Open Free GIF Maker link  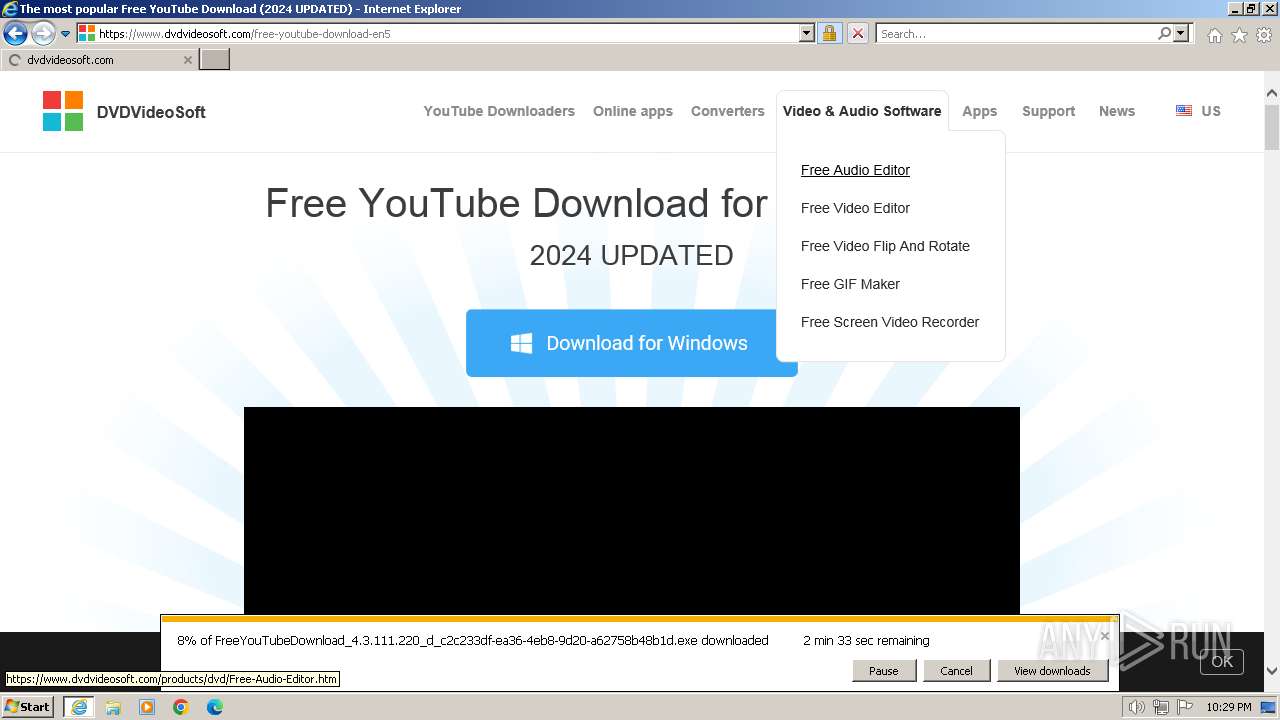point(850,284)
